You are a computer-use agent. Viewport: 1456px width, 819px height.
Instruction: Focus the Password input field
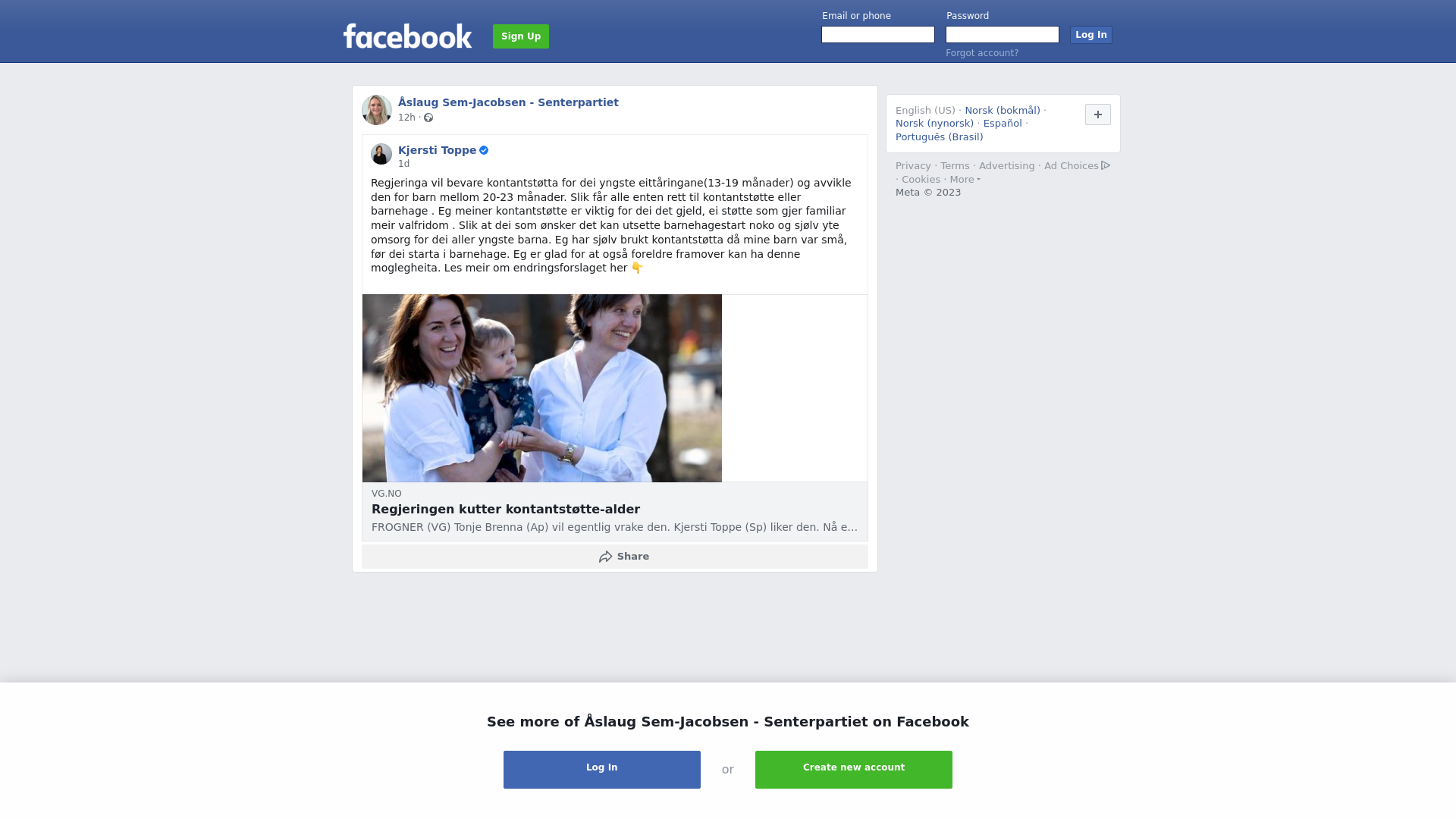(1003, 35)
